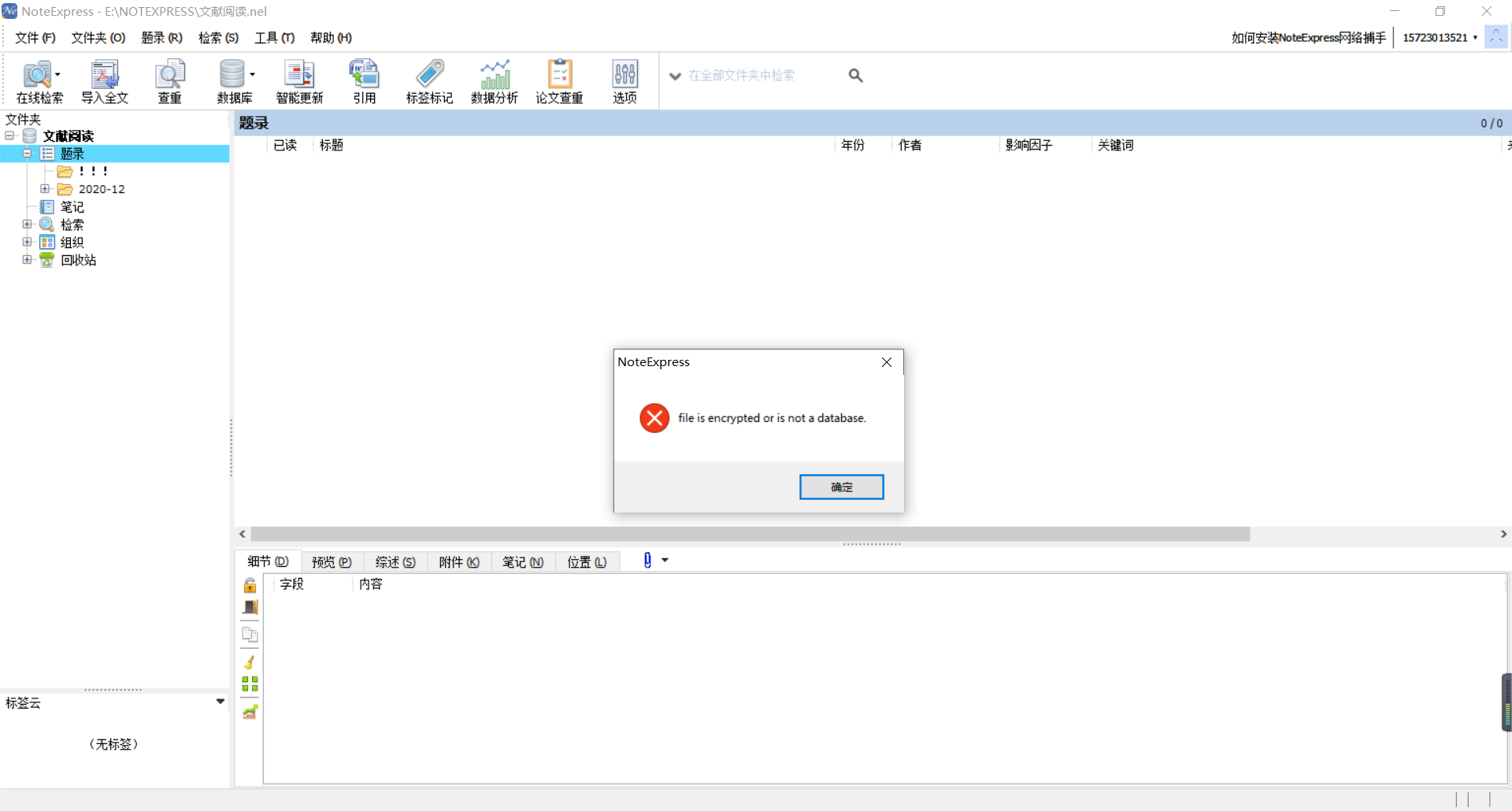The width and height of the screenshot is (1512, 811).
Task: Open dropdown arrow beside paperclip icon
Action: (x=665, y=561)
